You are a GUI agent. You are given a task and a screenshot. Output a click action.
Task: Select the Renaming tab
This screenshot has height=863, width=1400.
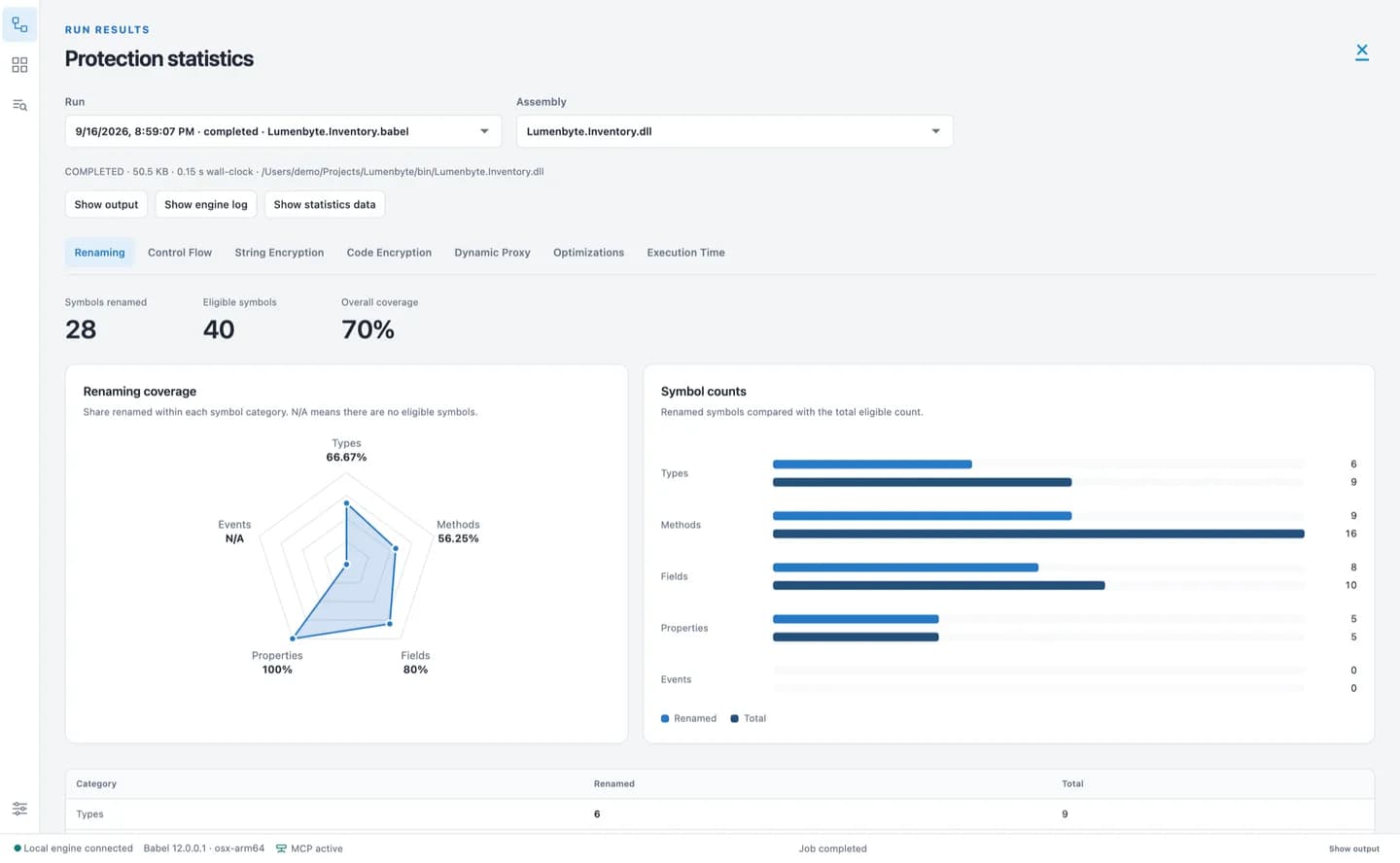[99, 253]
